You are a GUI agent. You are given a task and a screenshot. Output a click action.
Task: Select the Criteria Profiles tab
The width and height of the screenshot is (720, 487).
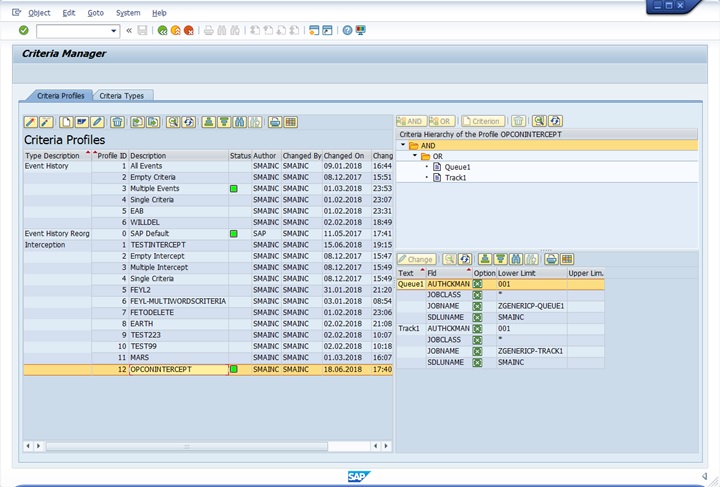(x=61, y=95)
